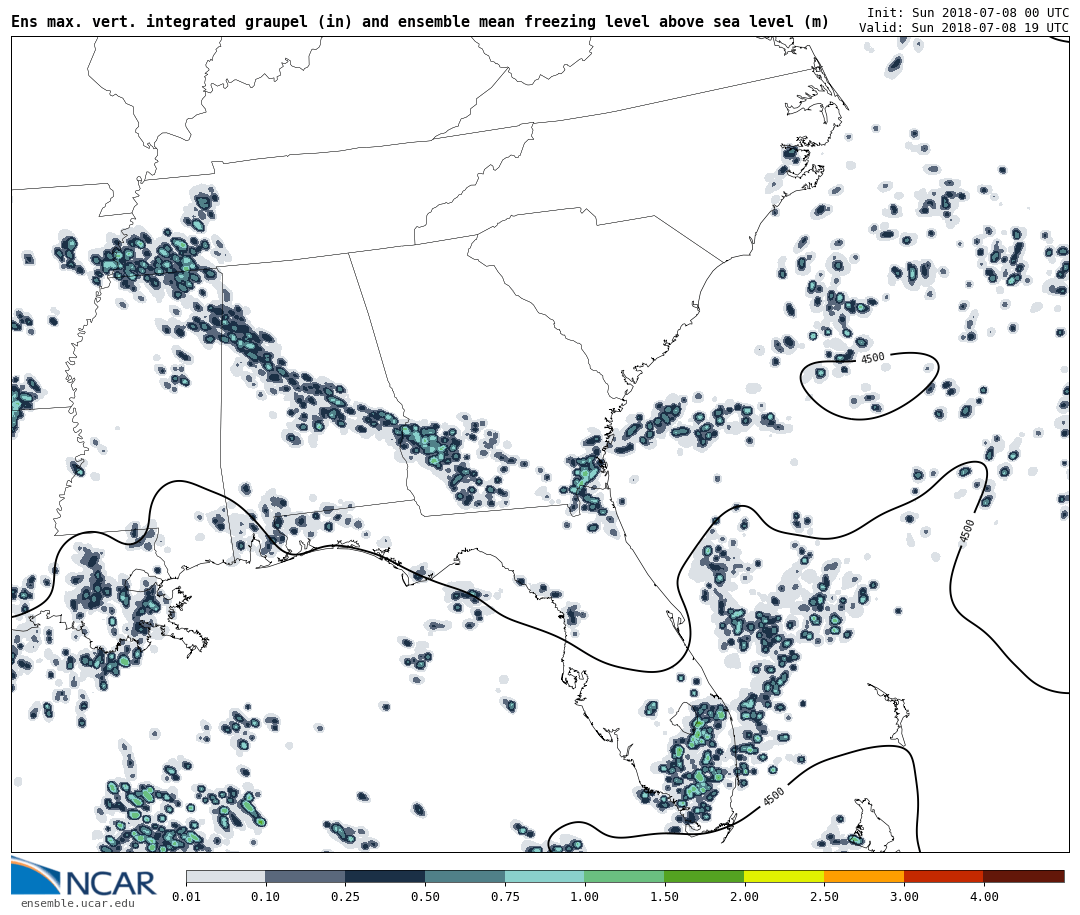Click the yellow 2.00–2.50 colorbar swatch
Image resolution: width=1080 pixels, height=915 pixels.
pos(784,876)
